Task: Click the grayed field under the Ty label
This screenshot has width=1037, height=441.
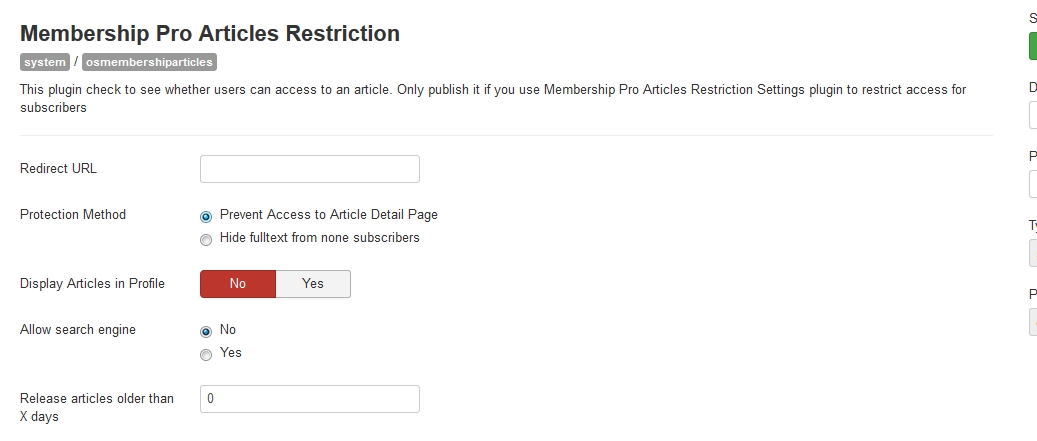Action: coord(1033,253)
